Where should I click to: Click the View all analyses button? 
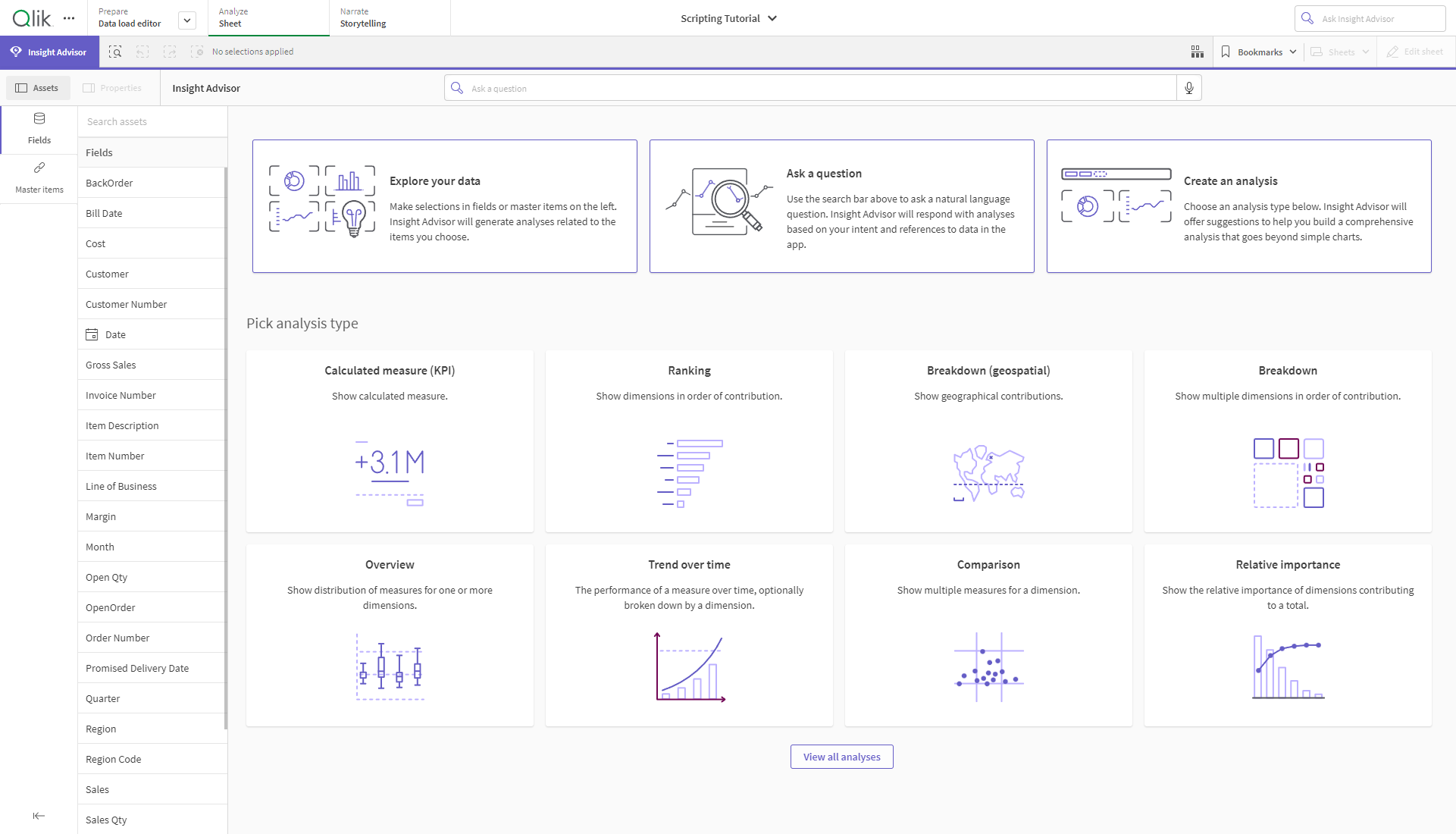pyautogui.click(x=841, y=756)
